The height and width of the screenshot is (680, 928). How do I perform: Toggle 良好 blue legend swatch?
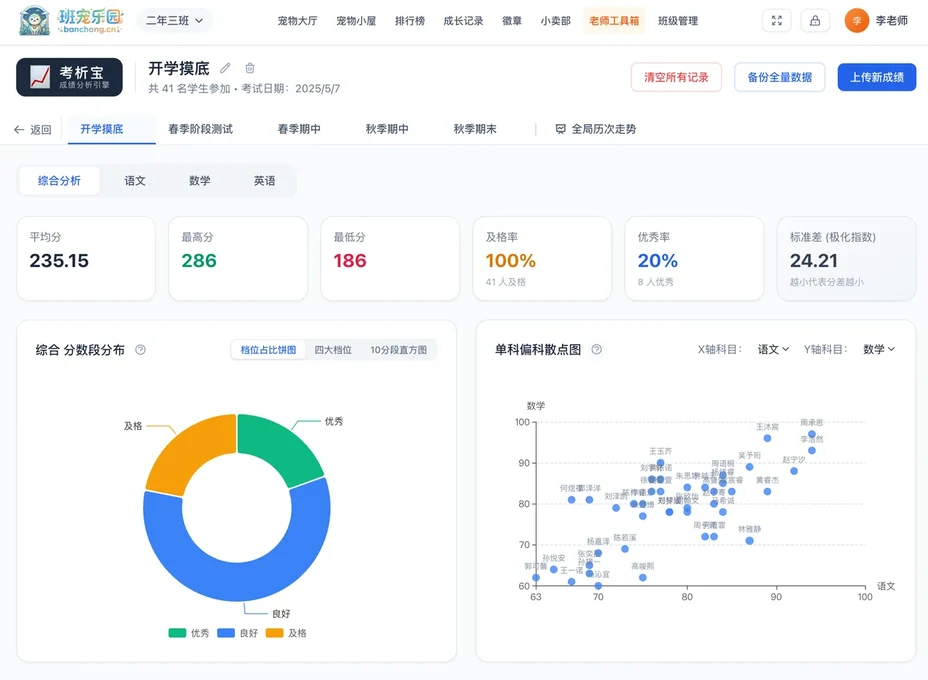[x=226, y=633]
